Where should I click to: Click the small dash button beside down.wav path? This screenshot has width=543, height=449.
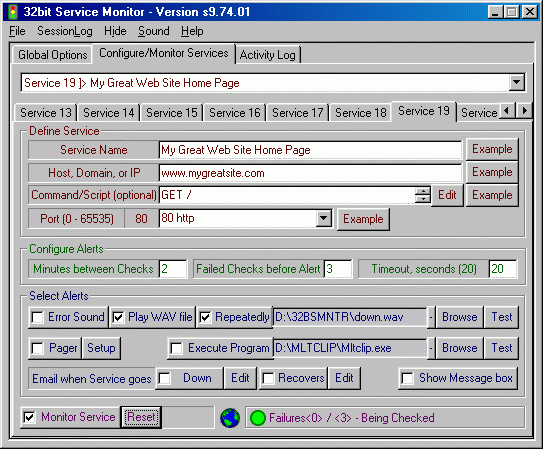pos(431,317)
